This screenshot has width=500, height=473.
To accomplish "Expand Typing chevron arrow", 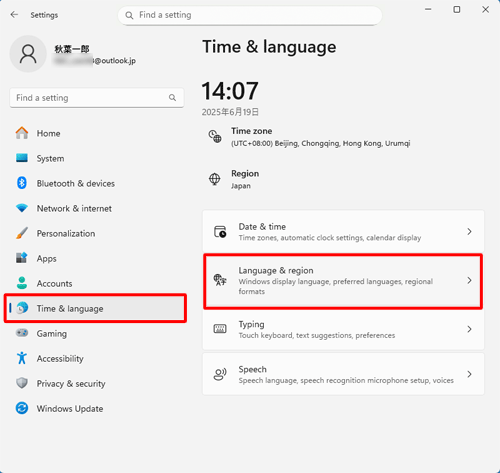I will (x=469, y=329).
